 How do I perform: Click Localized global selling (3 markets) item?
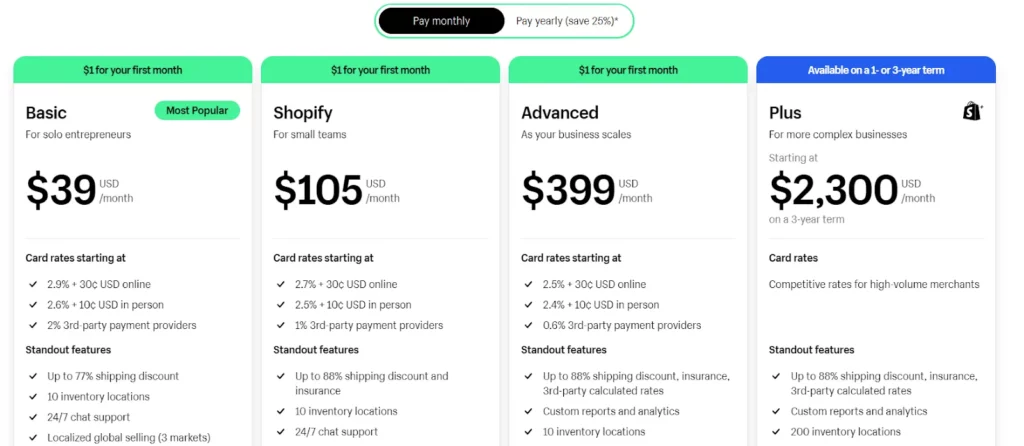click(x=129, y=438)
